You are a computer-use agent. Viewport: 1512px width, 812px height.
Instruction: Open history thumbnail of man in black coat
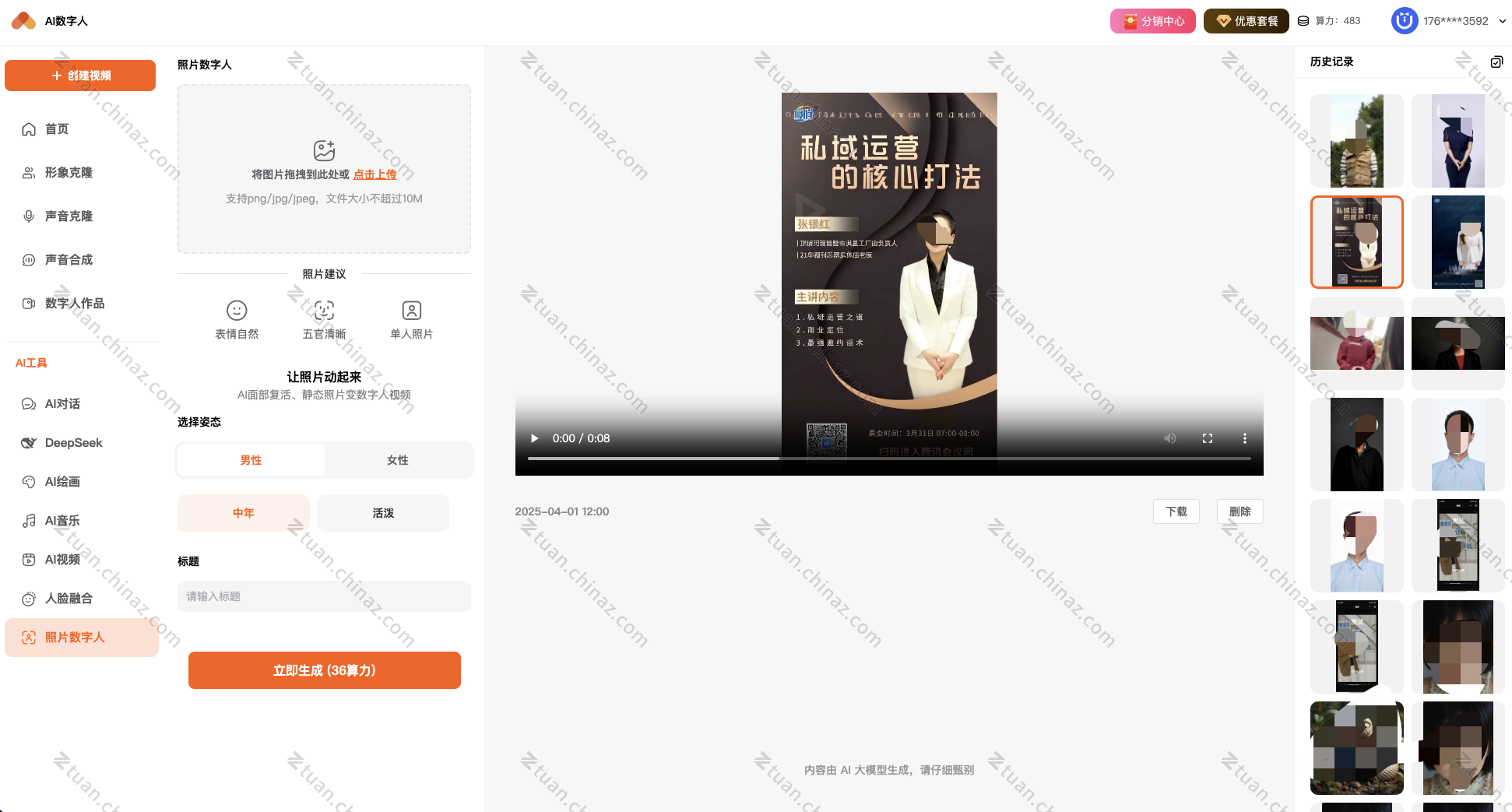[1357, 445]
